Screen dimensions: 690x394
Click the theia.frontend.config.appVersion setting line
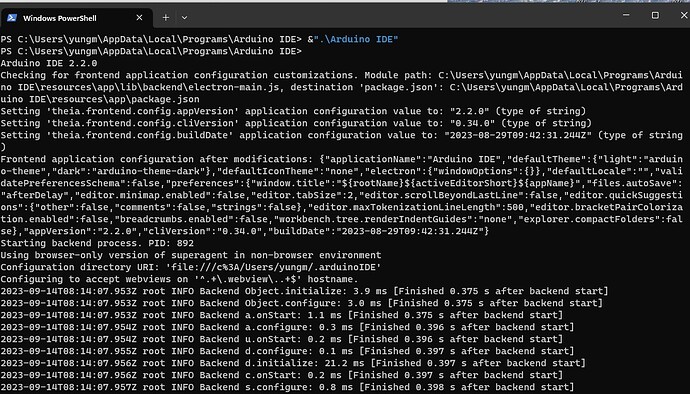(x=294, y=111)
